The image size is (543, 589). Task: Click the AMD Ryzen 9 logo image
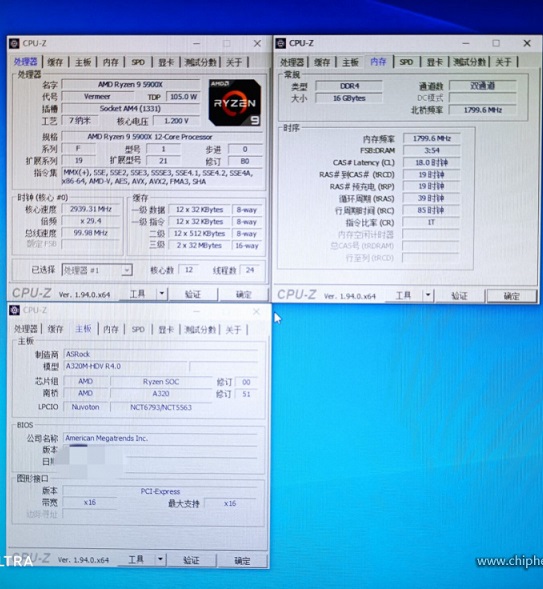point(235,103)
